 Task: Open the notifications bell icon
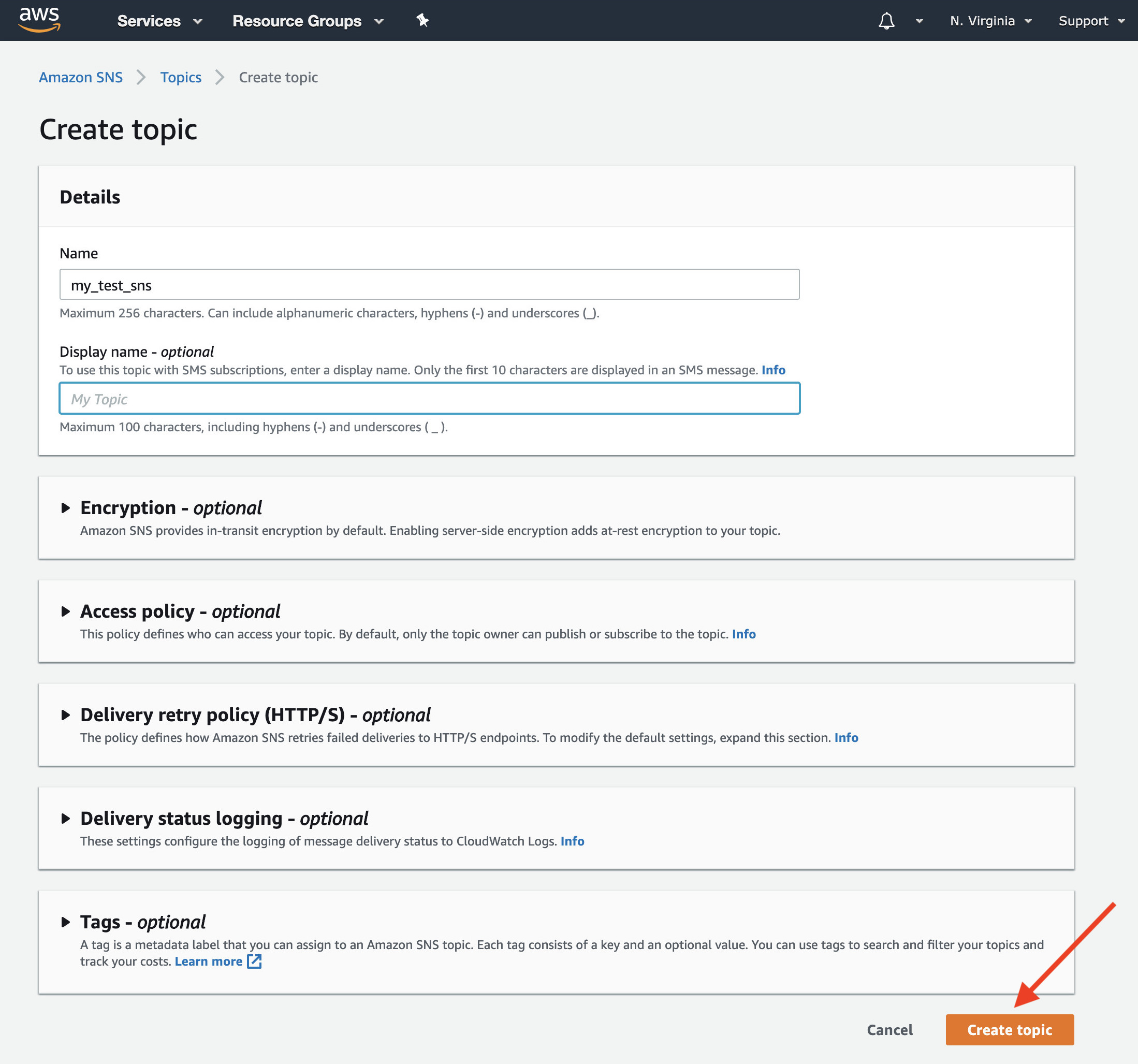pos(886,21)
